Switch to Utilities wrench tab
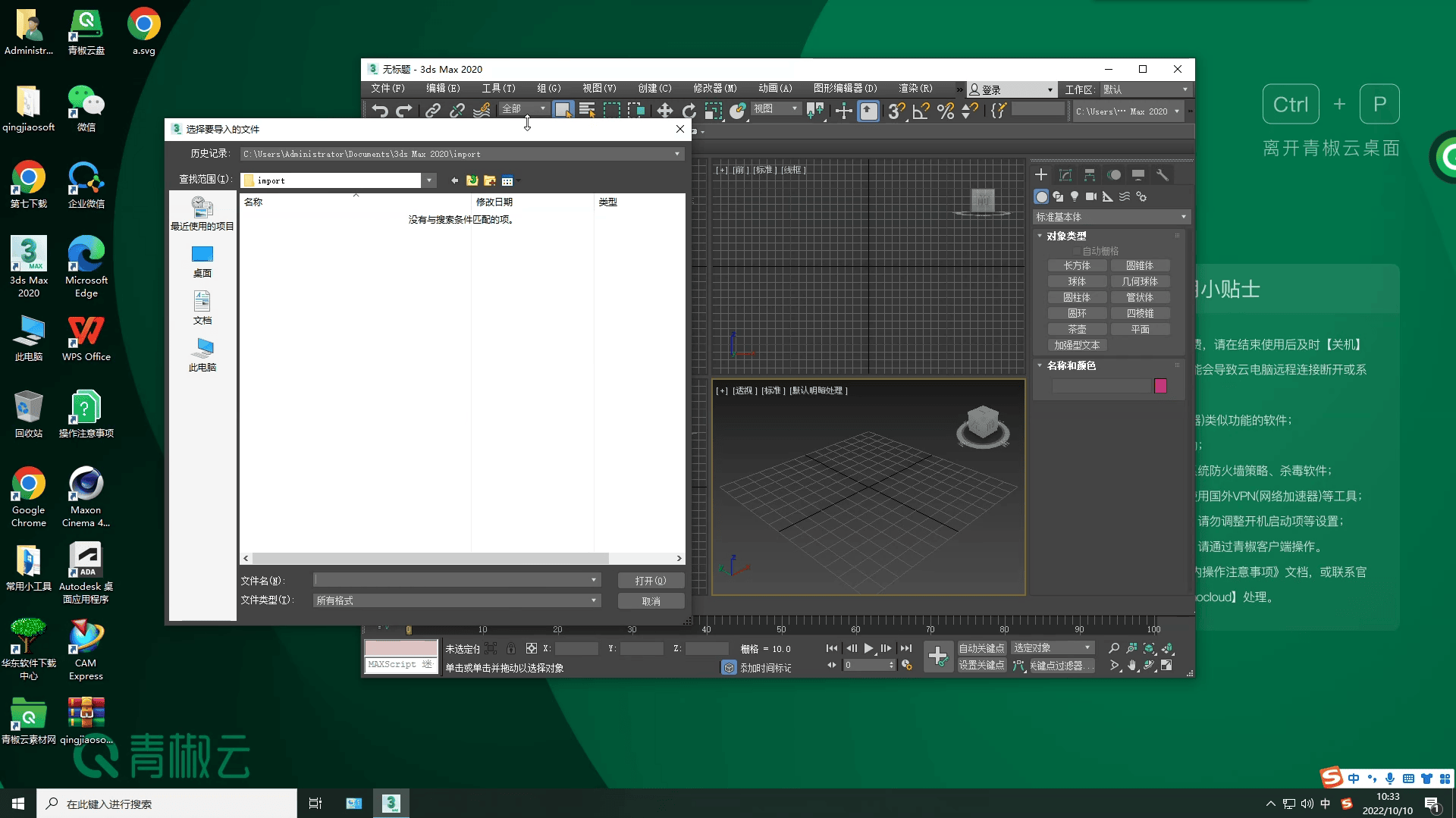This screenshot has height=818, width=1456. (1163, 175)
